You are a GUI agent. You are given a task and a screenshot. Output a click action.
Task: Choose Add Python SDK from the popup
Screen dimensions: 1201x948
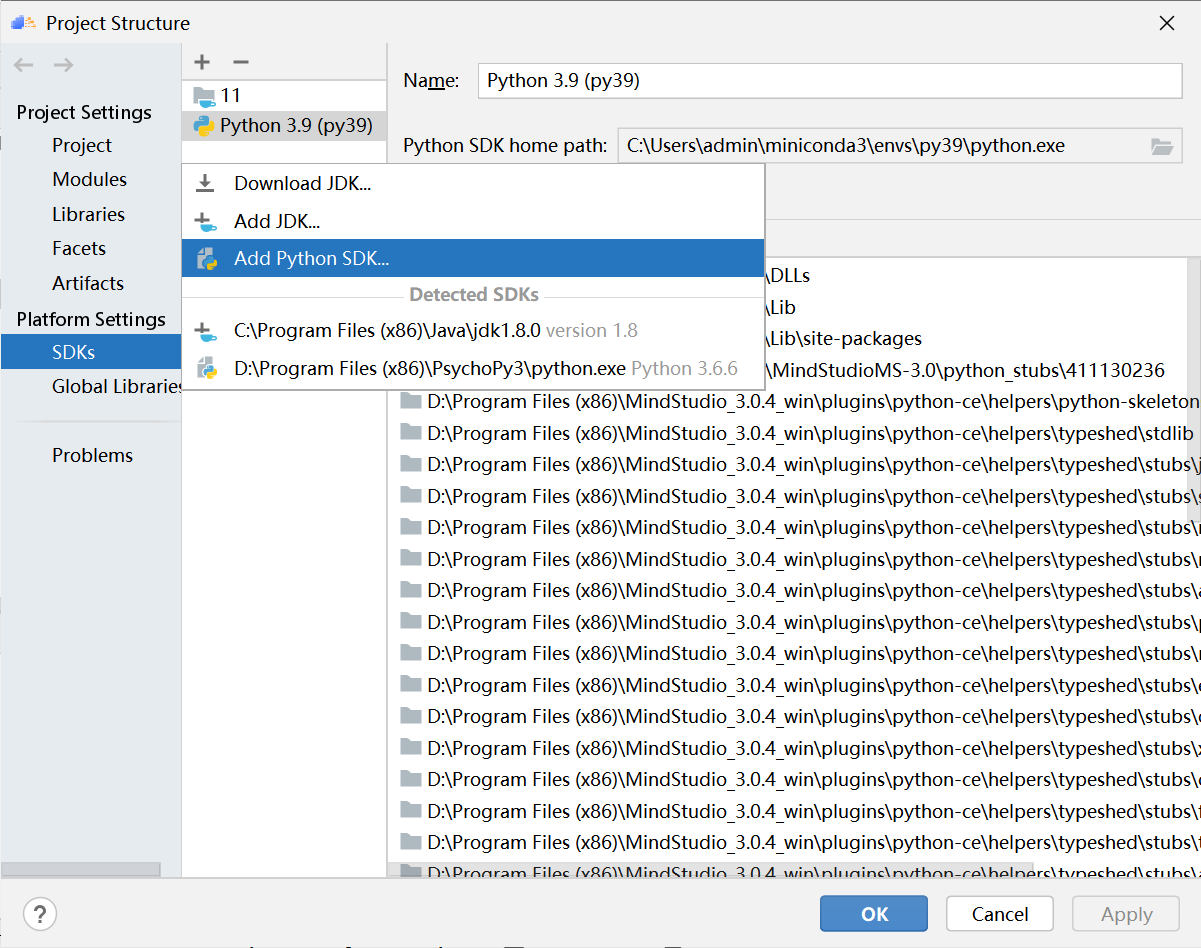pyautogui.click(x=310, y=258)
